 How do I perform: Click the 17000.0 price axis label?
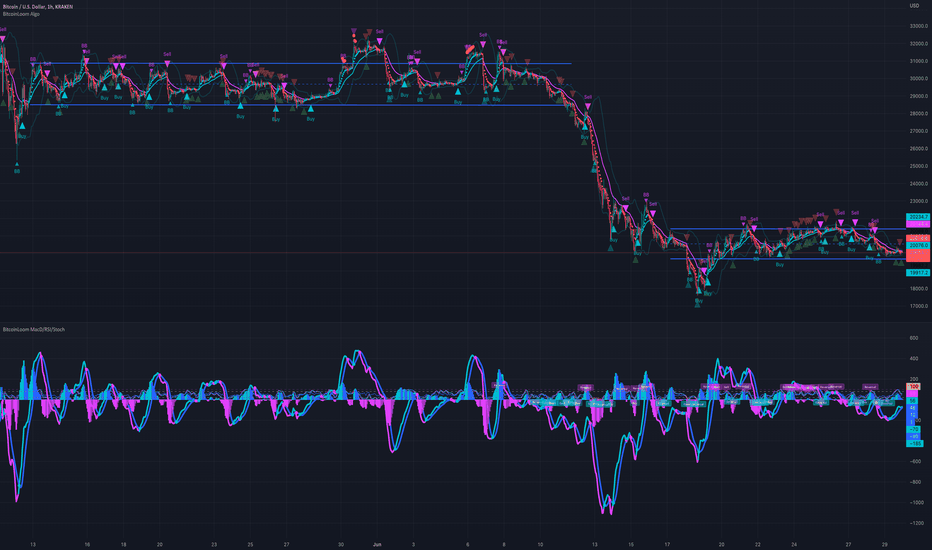click(x=918, y=306)
